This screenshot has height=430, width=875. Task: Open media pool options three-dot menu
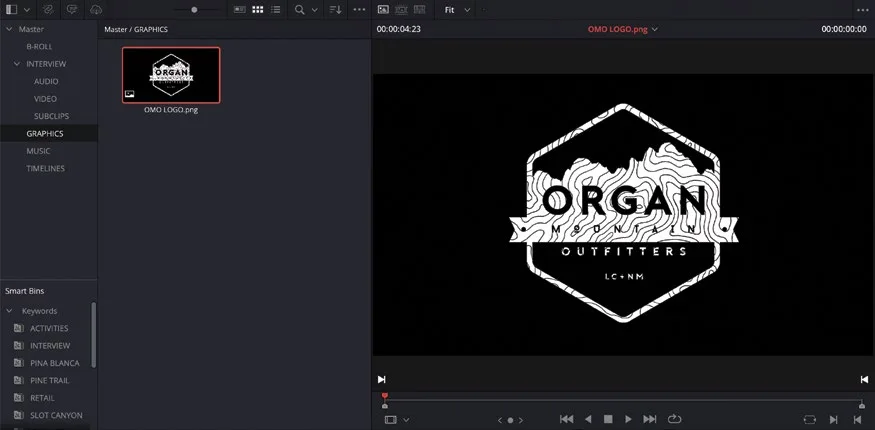coord(359,9)
